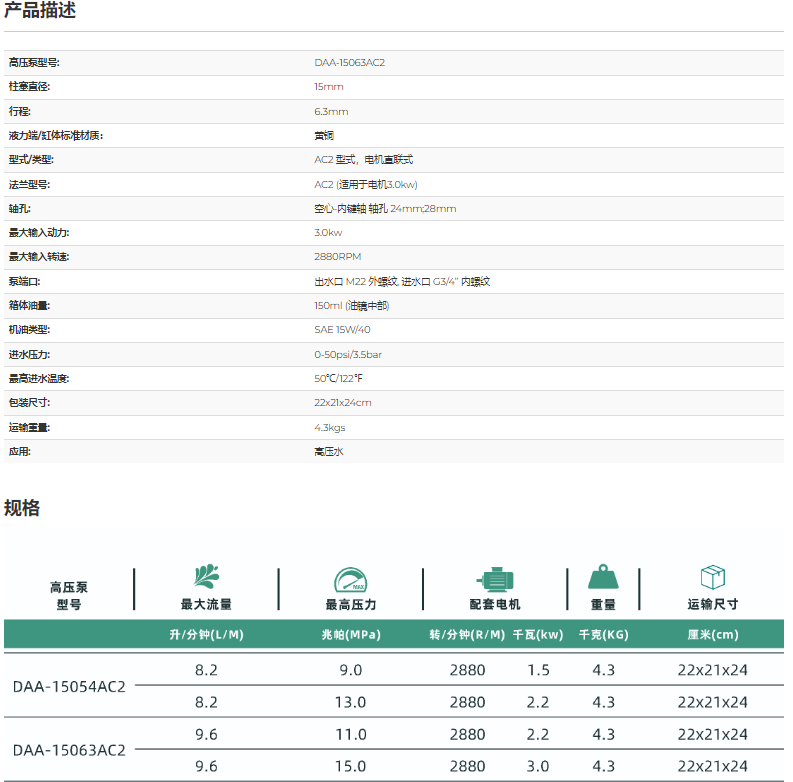
Task: Click the 6.3mm stroke value
Action: [331, 112]
